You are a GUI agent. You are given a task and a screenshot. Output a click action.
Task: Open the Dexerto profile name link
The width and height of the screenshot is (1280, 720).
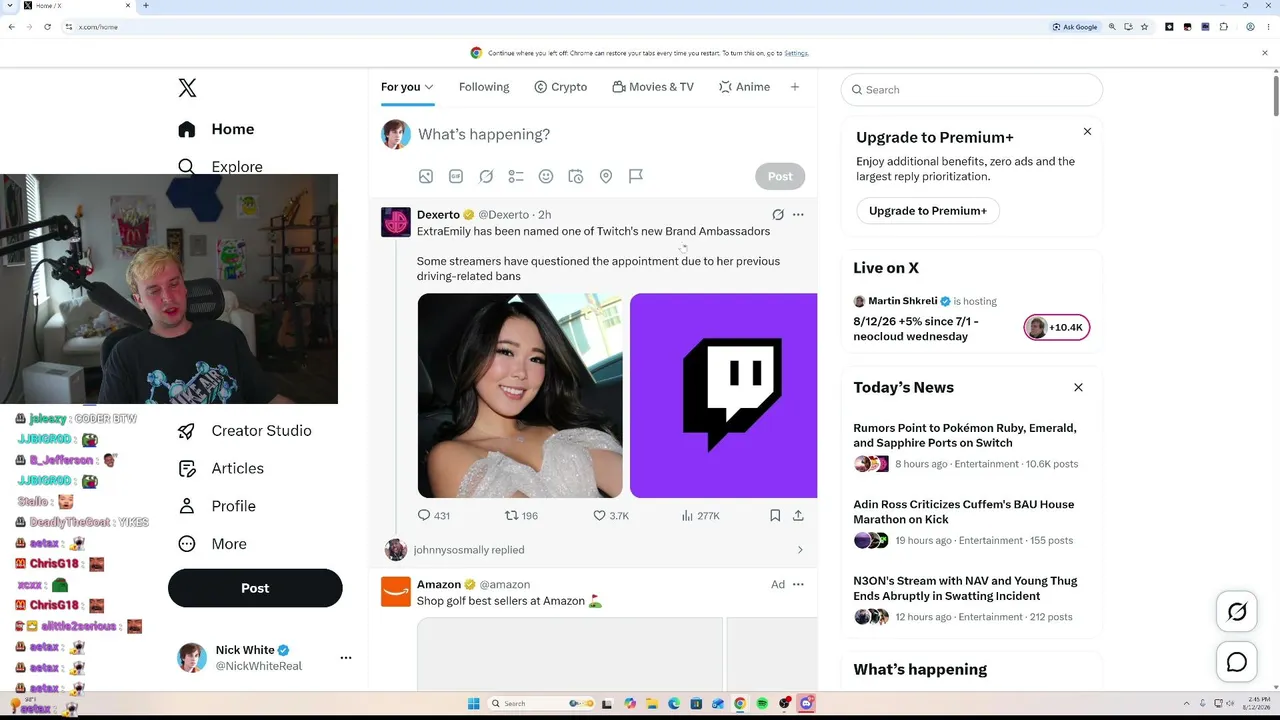[x=438, y=215]
